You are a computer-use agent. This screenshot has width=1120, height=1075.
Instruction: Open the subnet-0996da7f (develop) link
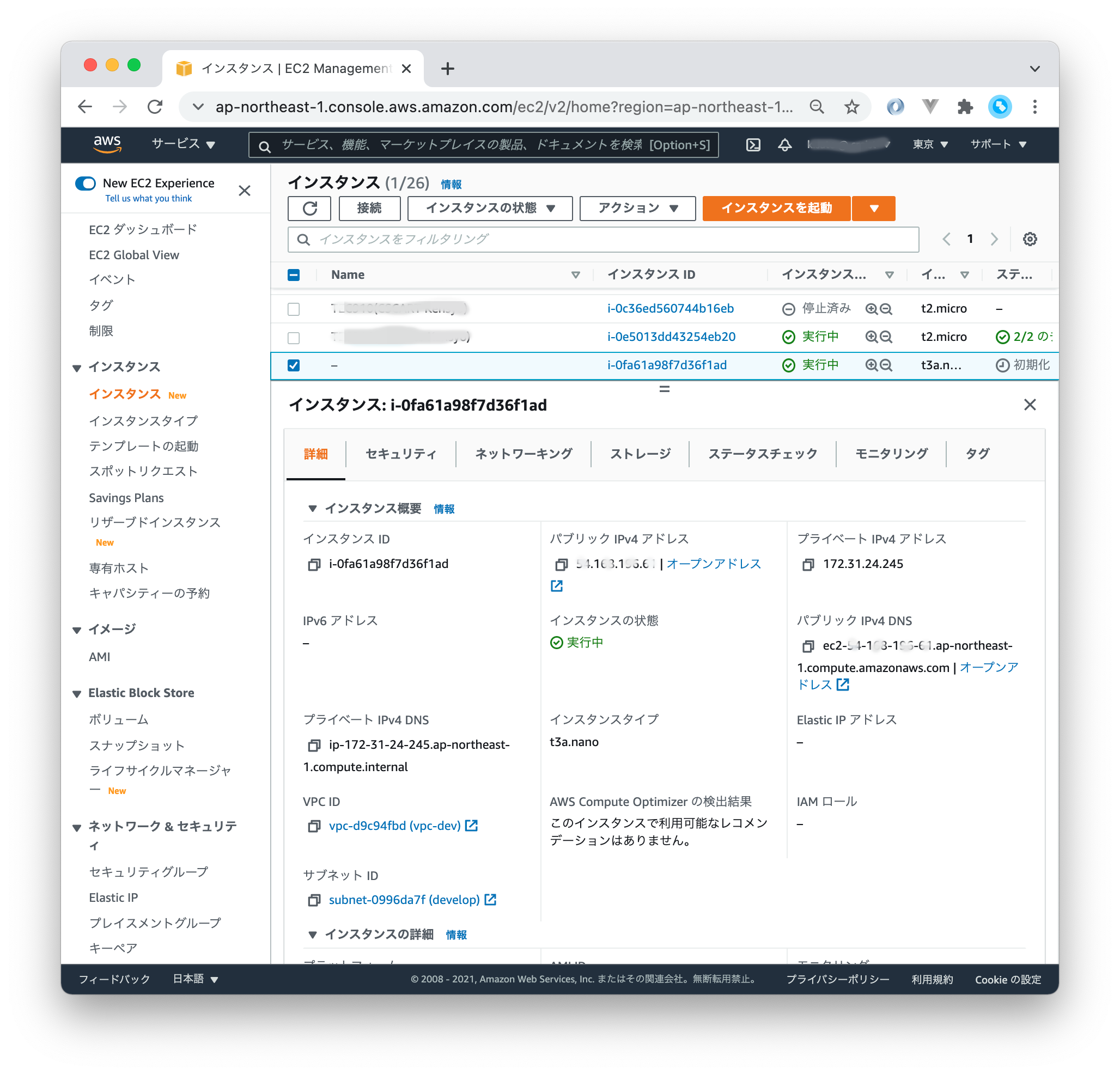(404, 900)
